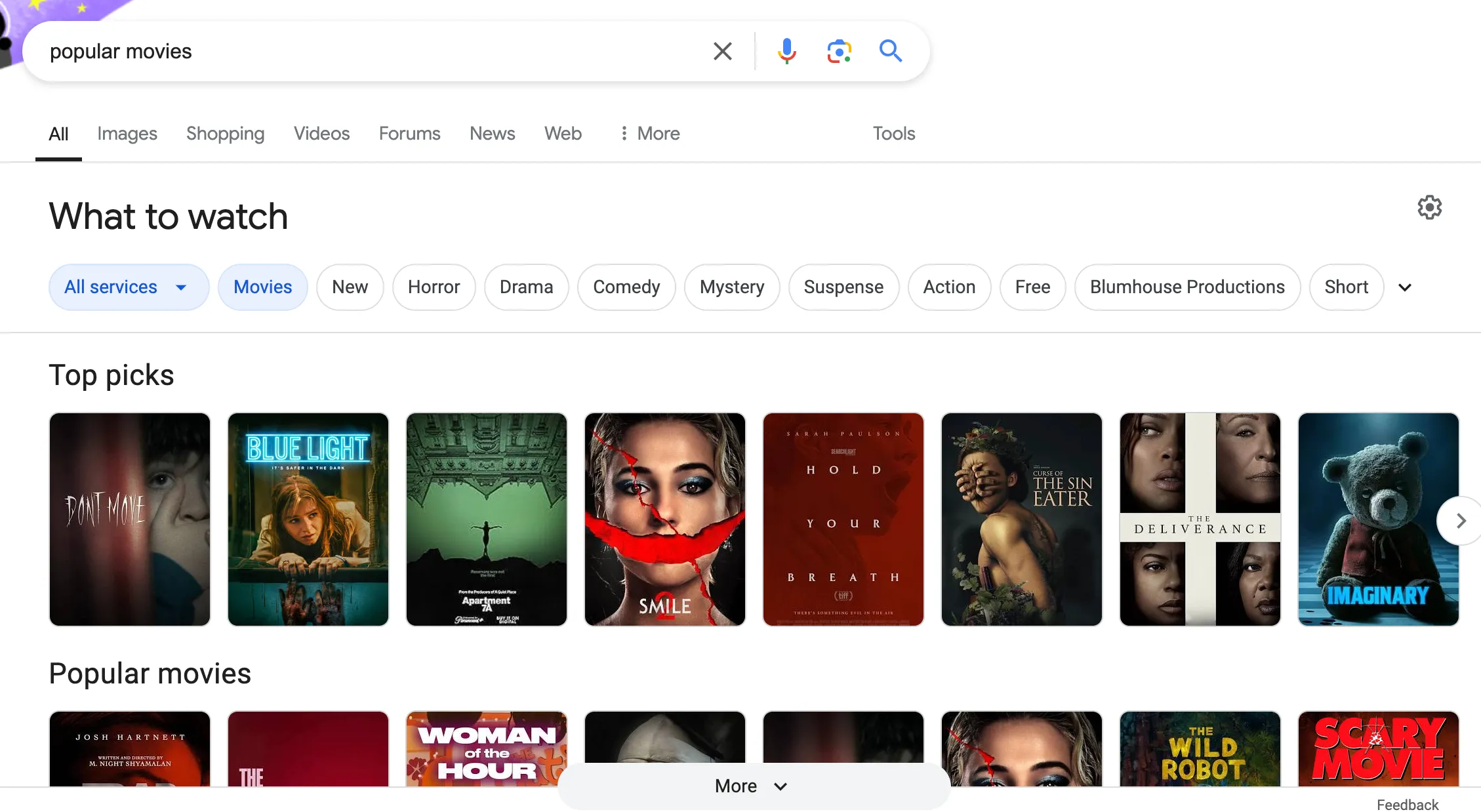This screenshot has height=812, width=1481.
Task: Toggle the Comedy filter chip
Action: point(627,287)
